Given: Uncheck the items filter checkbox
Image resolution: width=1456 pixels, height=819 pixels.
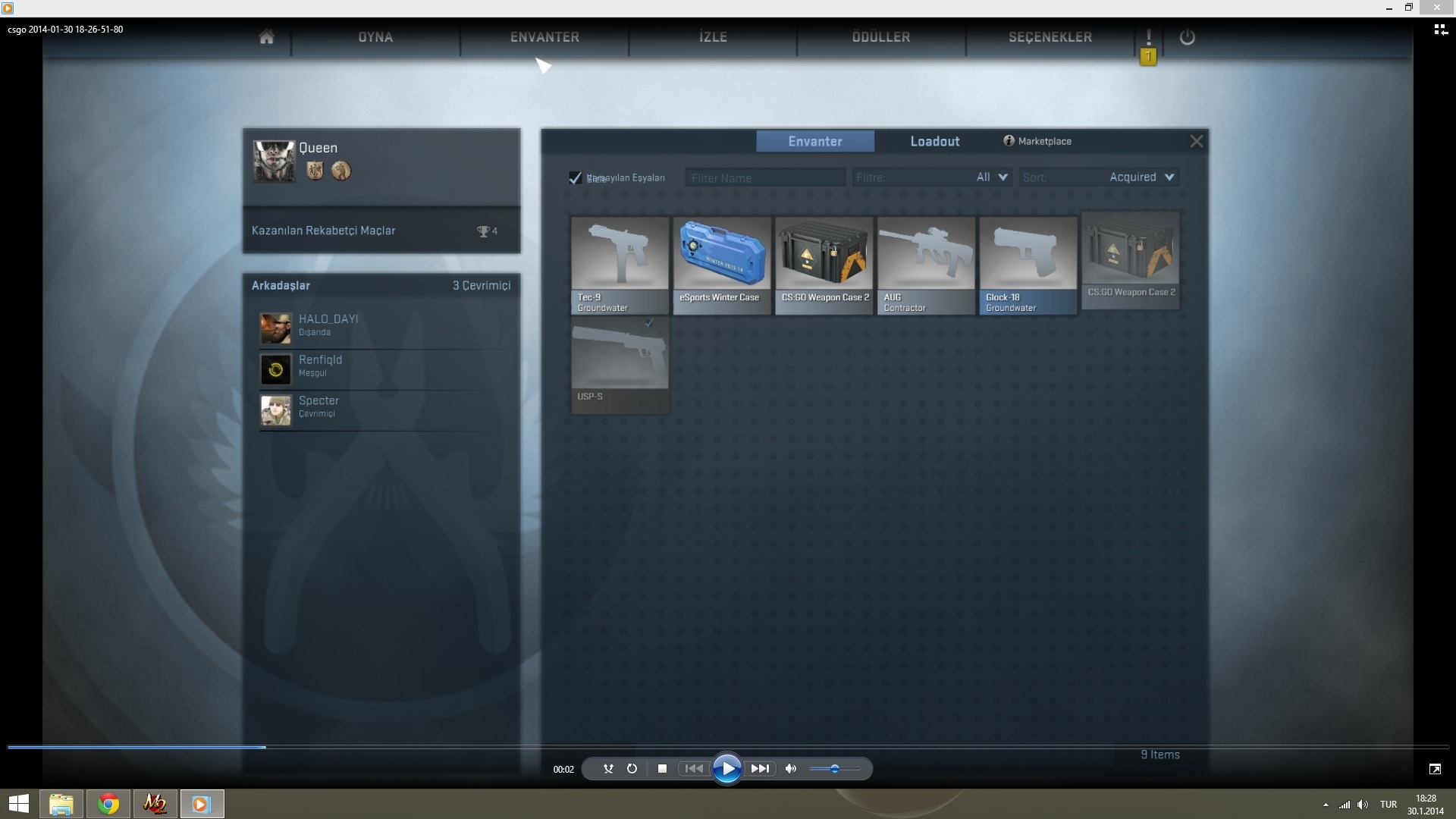Looking at the screenshot, I should 576,177.
